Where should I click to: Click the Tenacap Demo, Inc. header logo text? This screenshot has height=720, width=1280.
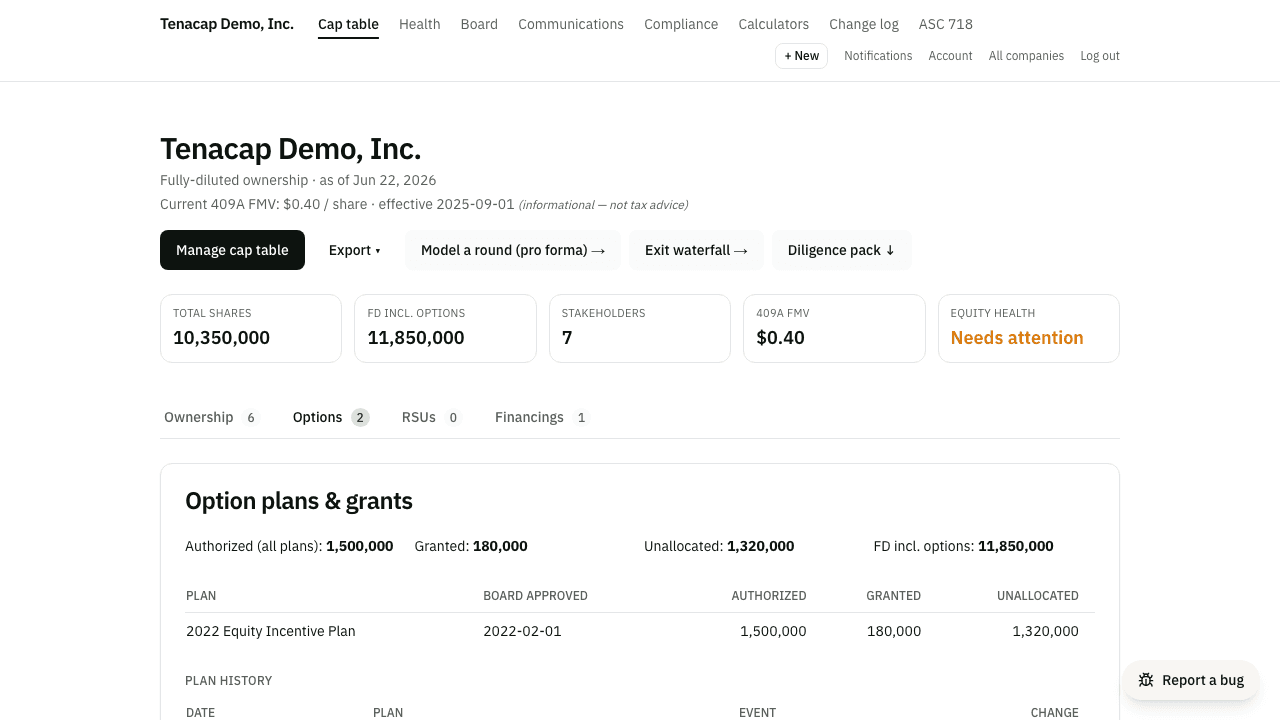pyautogui.click(x=227, y=24)
